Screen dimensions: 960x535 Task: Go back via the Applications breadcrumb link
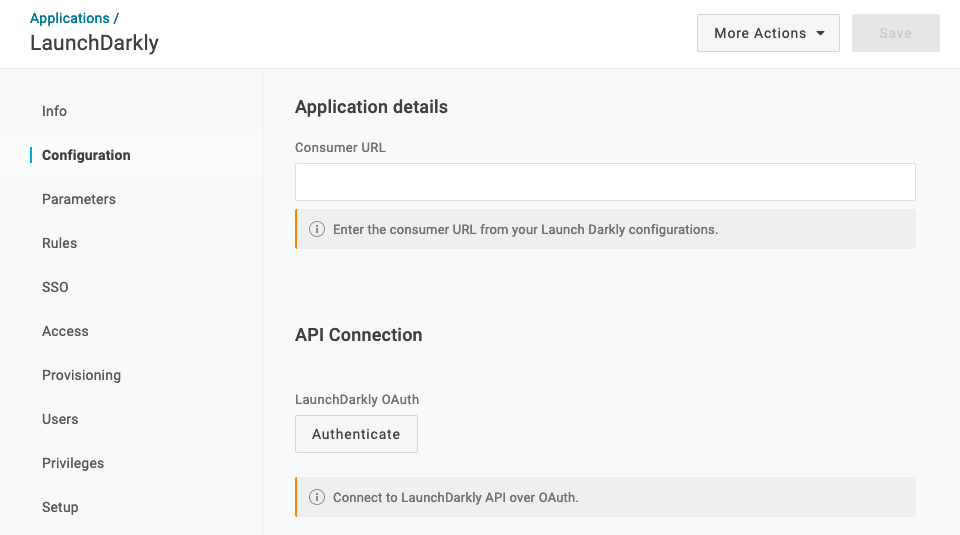pyautogui.click(x=69, y=18)
